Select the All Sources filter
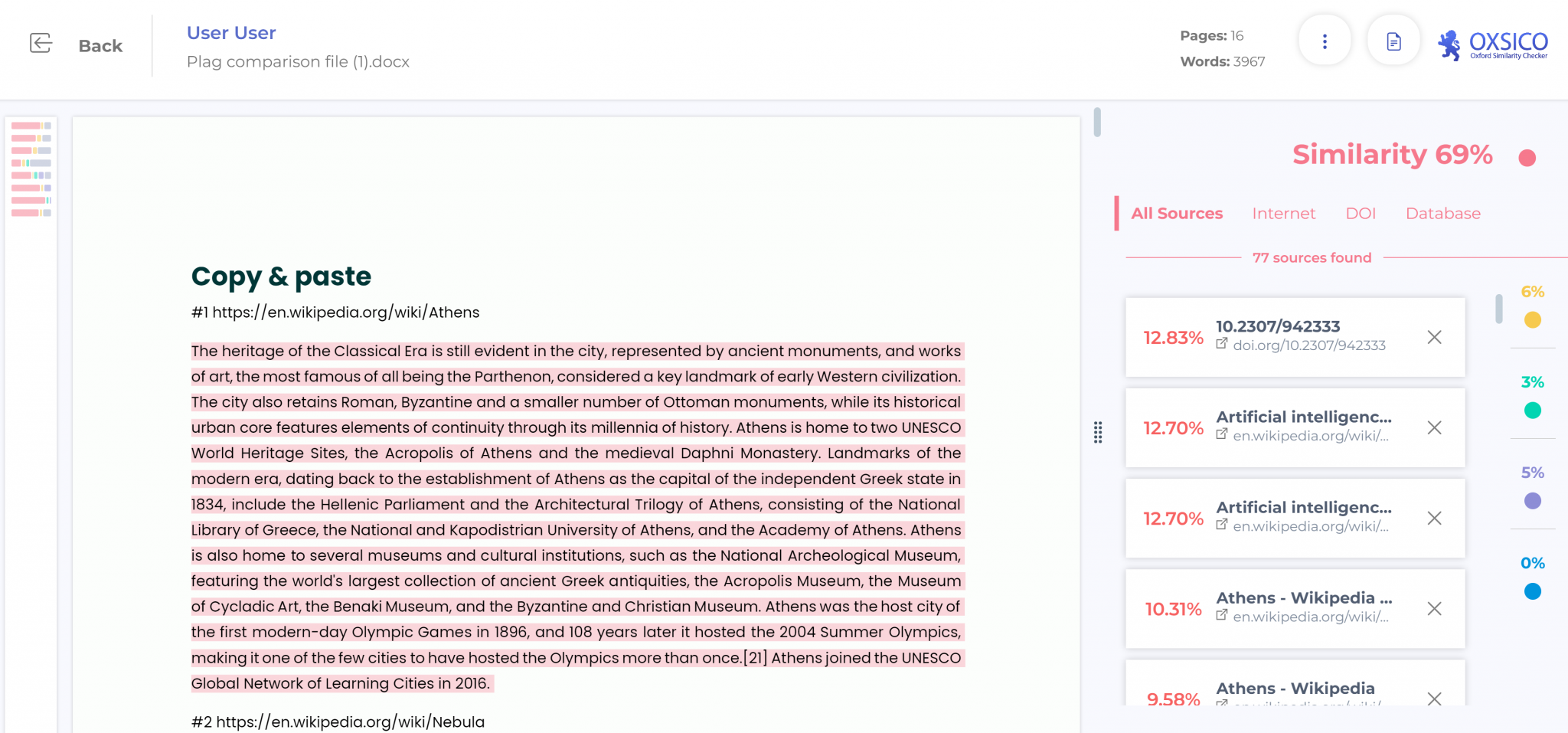The image size is (1568, 733). tap(1177, 214)
